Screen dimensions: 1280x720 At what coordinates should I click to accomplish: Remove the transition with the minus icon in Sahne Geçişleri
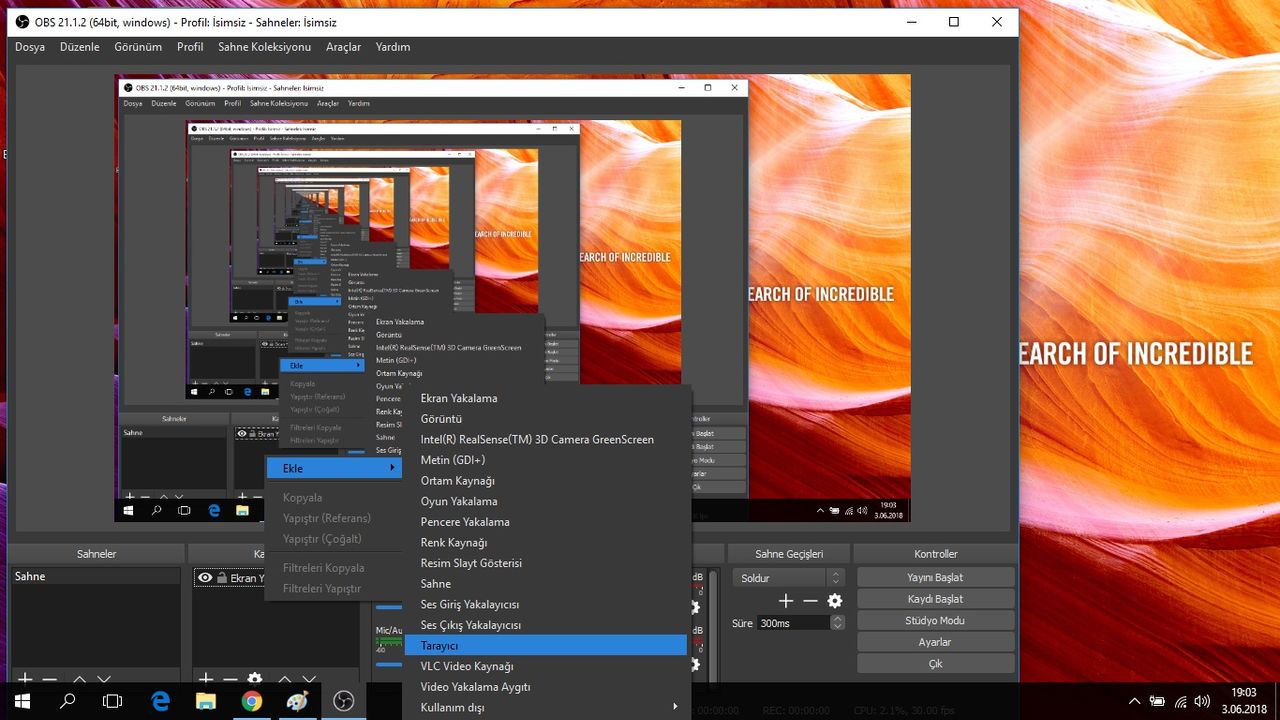pyautogui.click(x=810, y=601)
